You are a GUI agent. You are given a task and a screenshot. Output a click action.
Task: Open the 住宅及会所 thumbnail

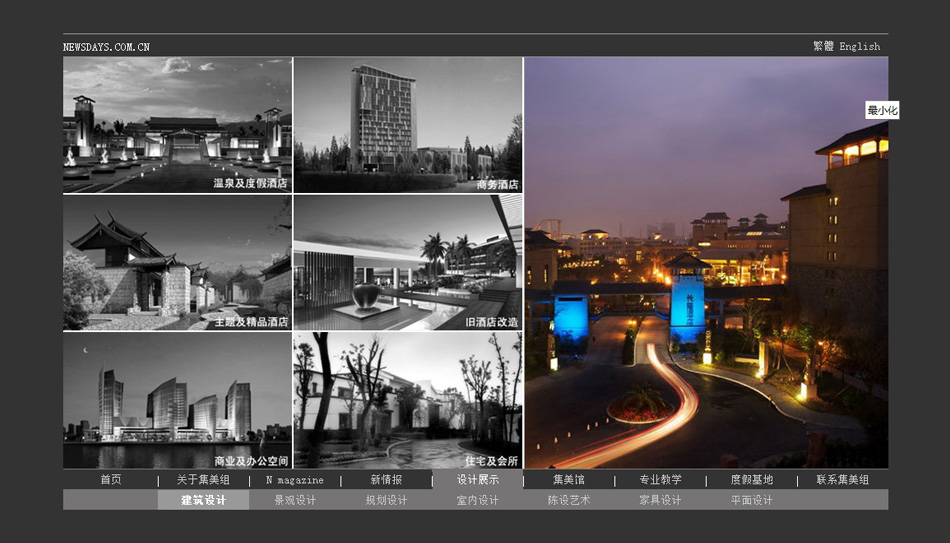[x=408, y=401]
